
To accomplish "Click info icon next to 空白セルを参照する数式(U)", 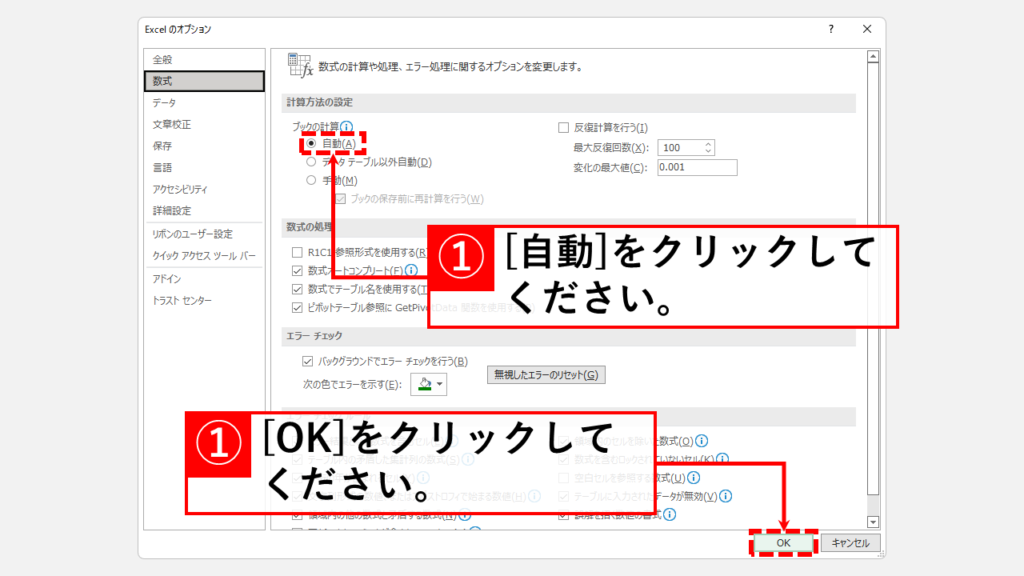I will pyautogui.click(x=693, y=478).
